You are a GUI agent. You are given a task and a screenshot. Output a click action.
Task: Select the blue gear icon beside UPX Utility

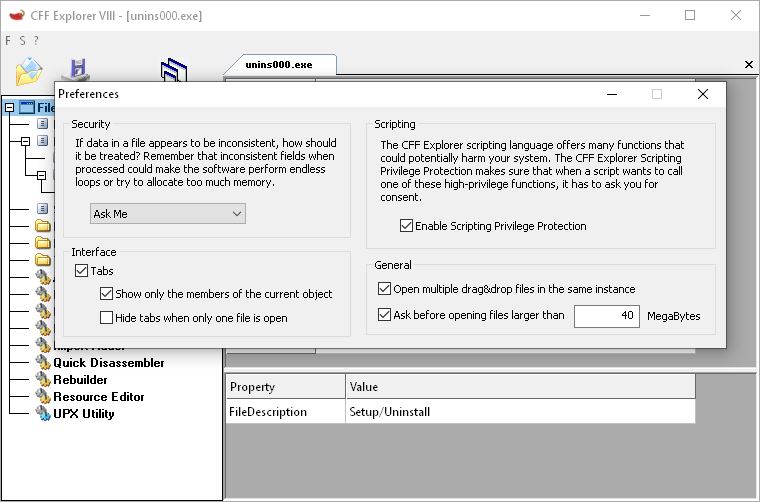coord(43,413)
